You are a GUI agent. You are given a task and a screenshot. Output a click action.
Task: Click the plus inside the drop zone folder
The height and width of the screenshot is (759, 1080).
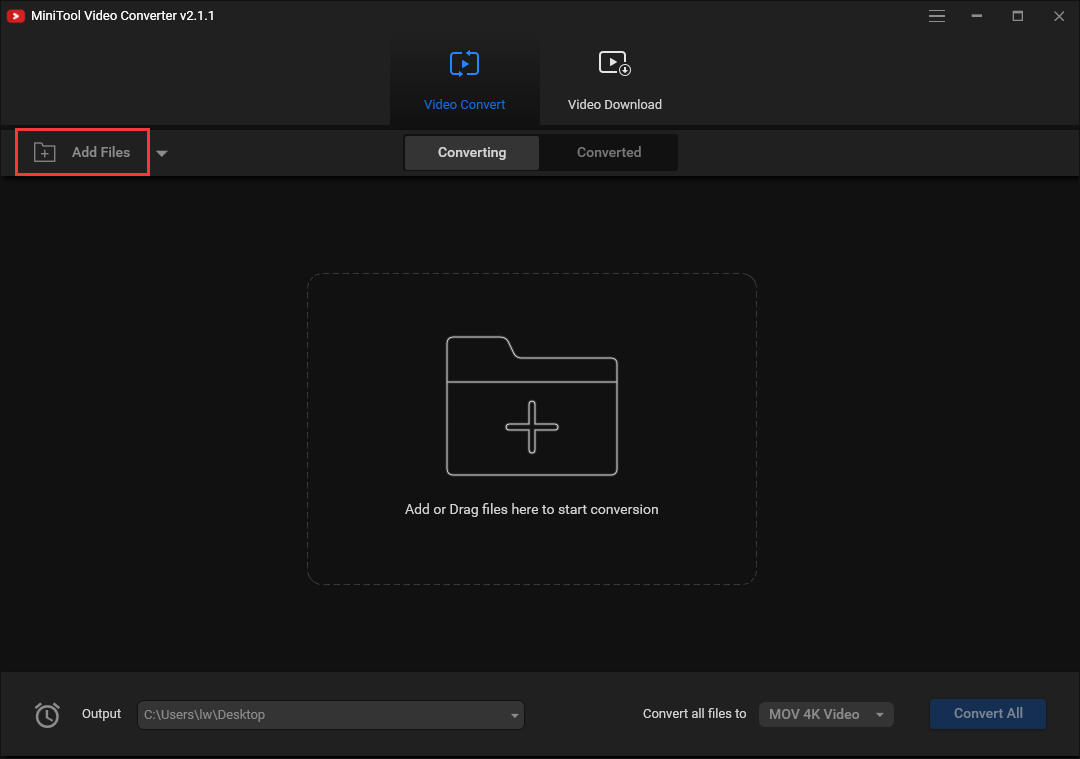(532, 428)
